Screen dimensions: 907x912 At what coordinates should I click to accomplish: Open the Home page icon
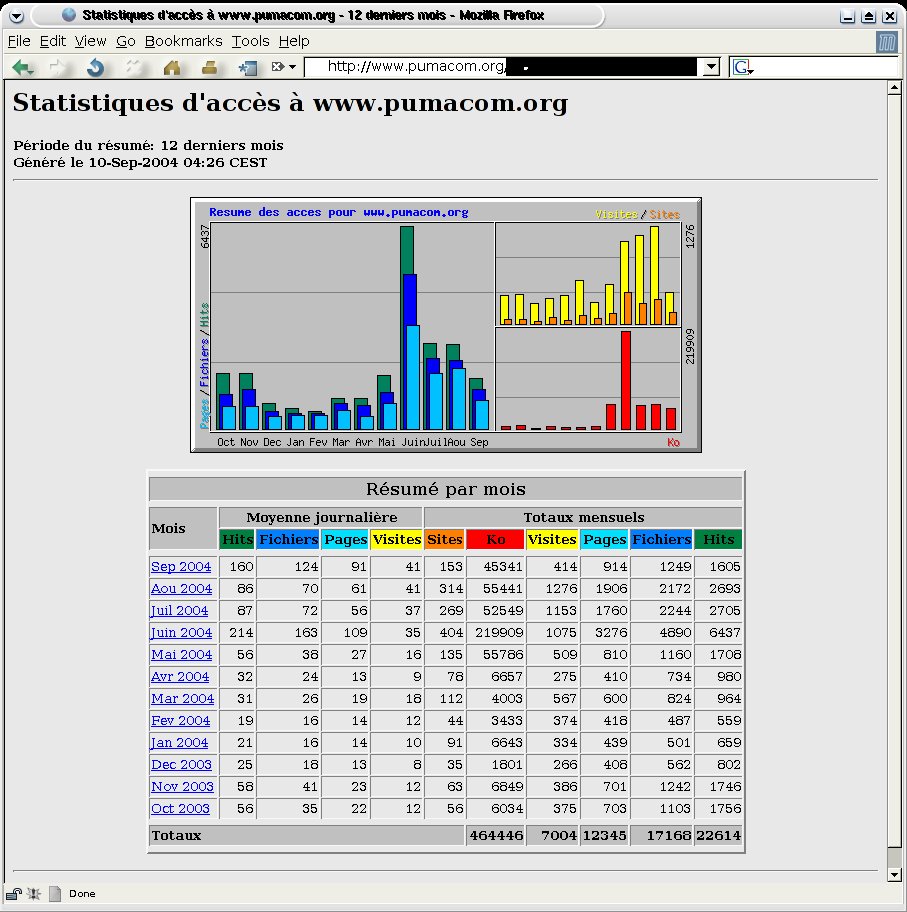coord(172,68)
